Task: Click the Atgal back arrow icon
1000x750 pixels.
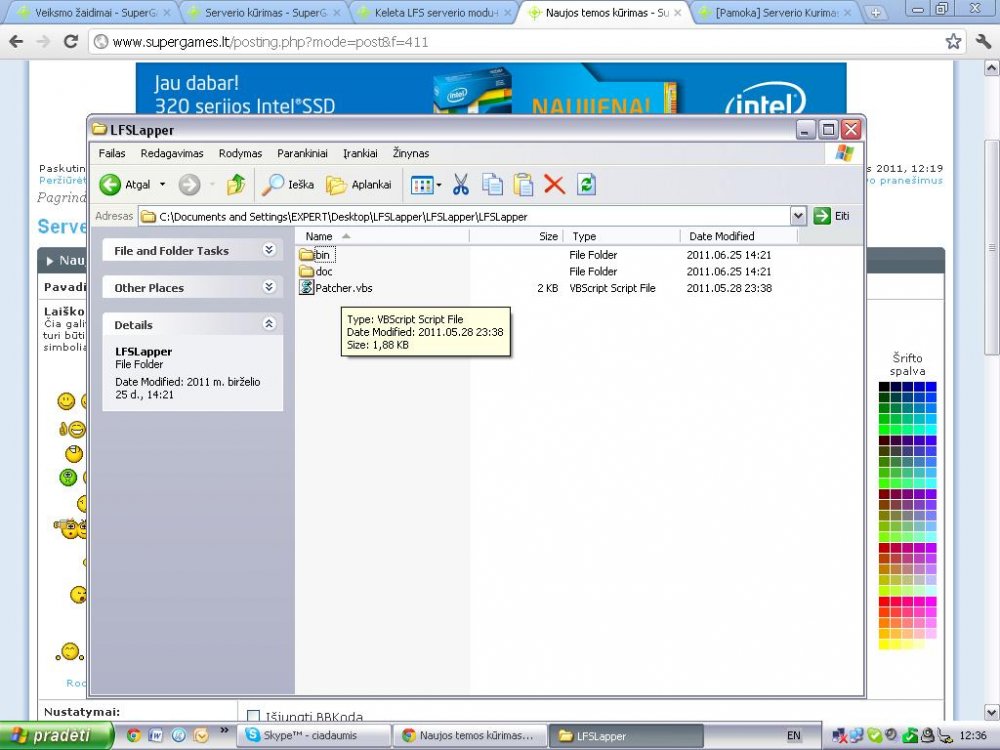Action: click(110, 185)
